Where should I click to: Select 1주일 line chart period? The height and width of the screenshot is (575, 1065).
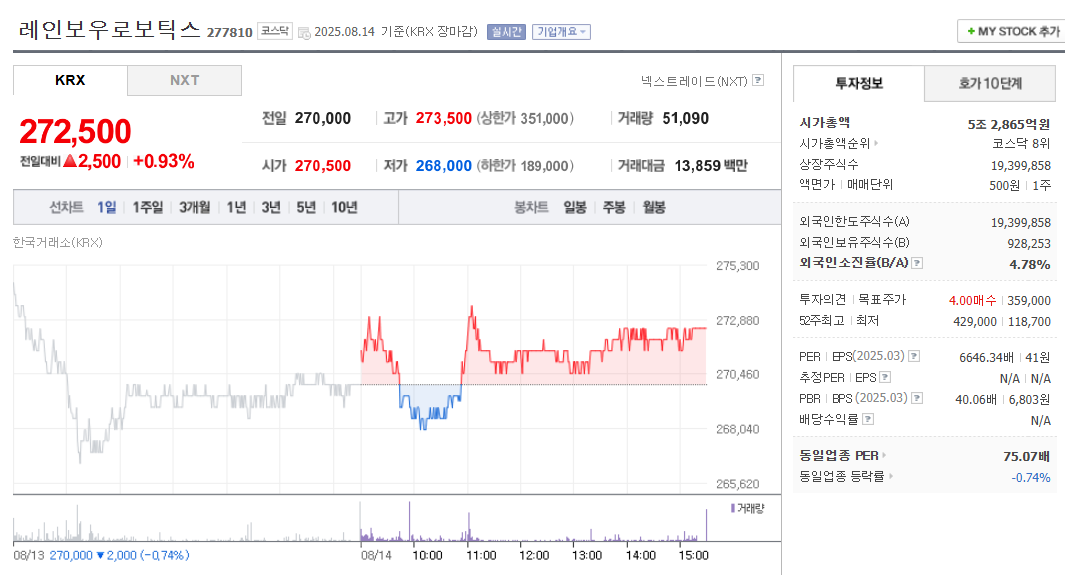(x=147, y=207)
